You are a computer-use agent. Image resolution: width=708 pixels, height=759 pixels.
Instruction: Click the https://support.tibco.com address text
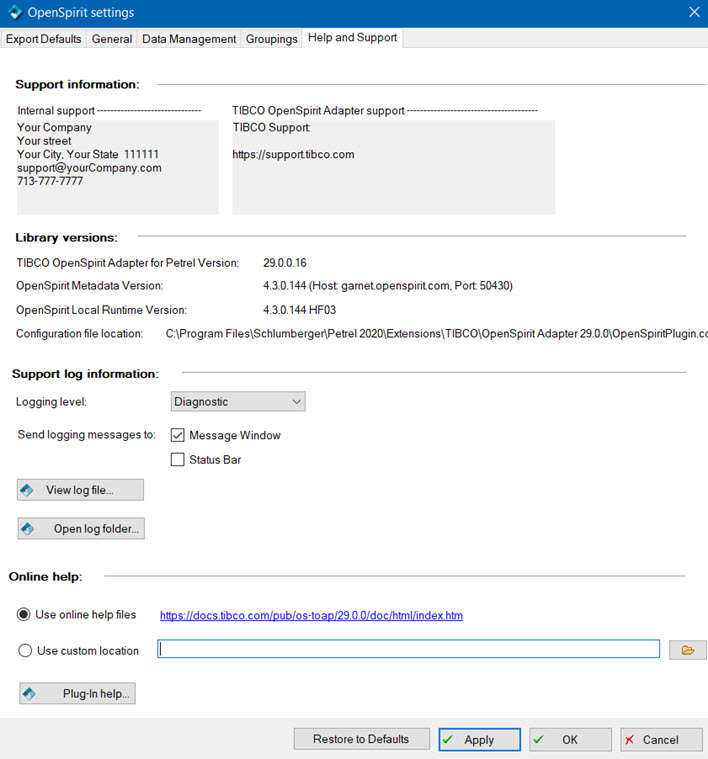[x=293, y=154]
